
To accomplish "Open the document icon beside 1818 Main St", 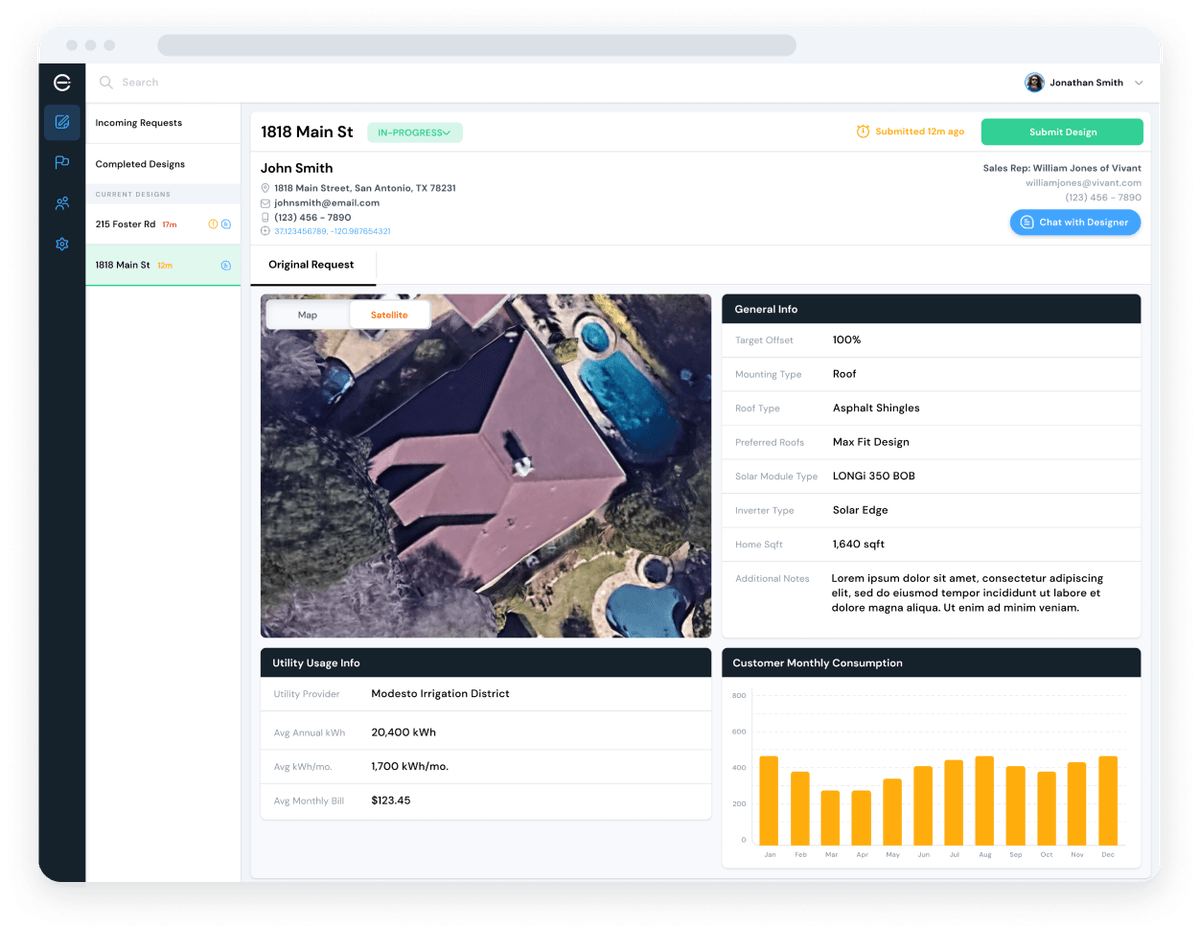I will click(225, 265).
